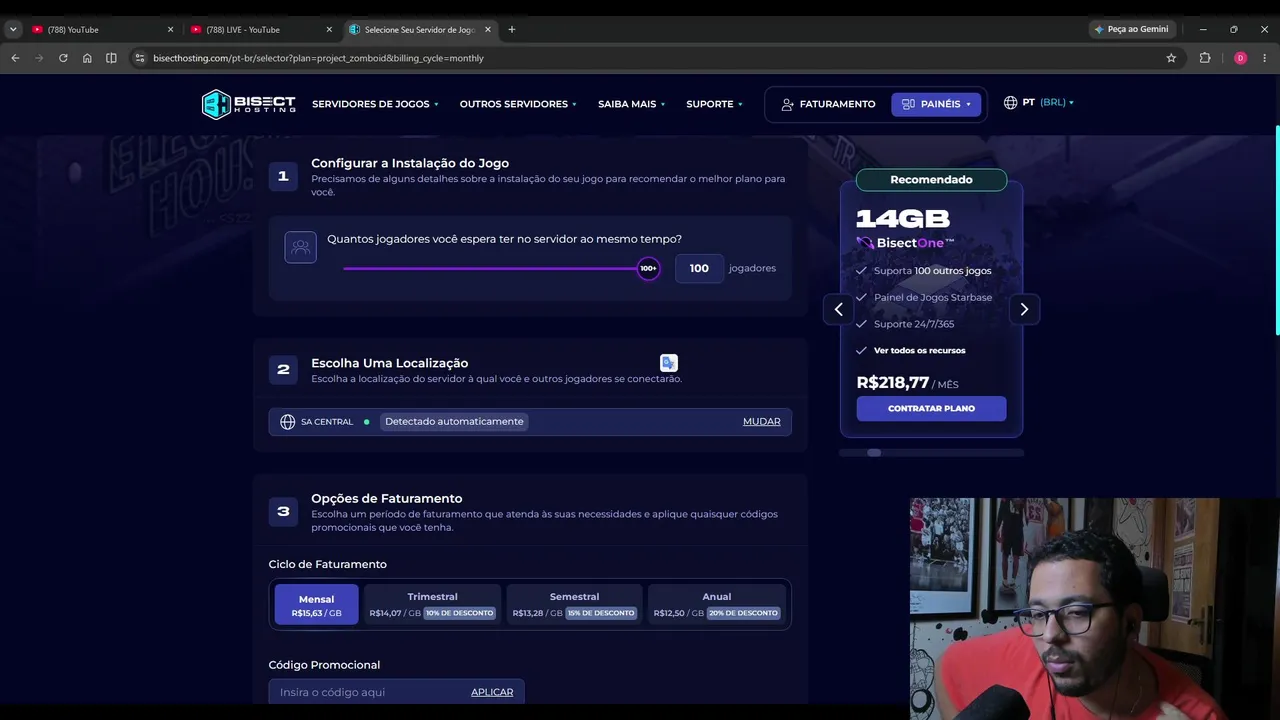Open the browser extensions puzzle icon
The width and height of the screenshot is (1280, 720).
pyautogui.click(x=1205, y=58)
